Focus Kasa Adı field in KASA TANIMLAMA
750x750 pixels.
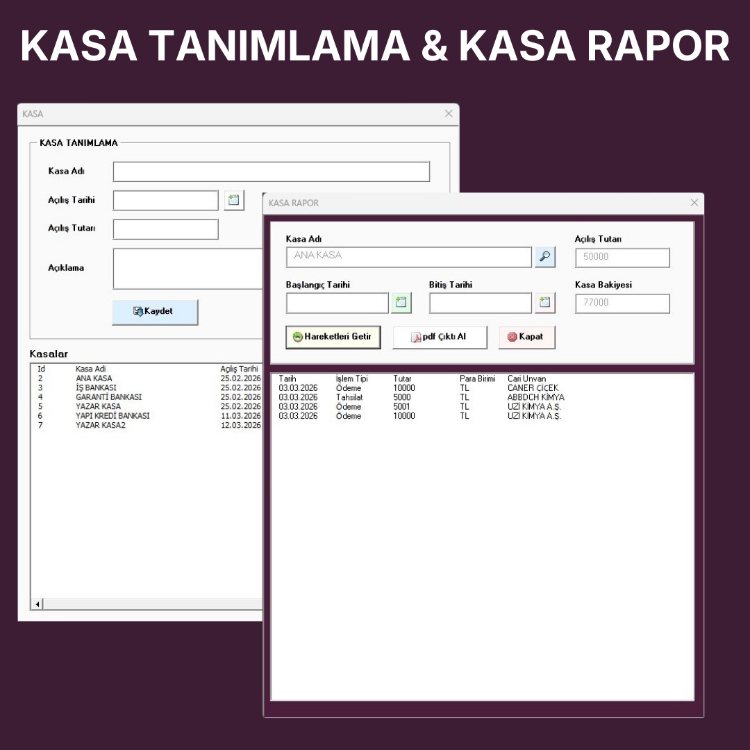point(271,171)
